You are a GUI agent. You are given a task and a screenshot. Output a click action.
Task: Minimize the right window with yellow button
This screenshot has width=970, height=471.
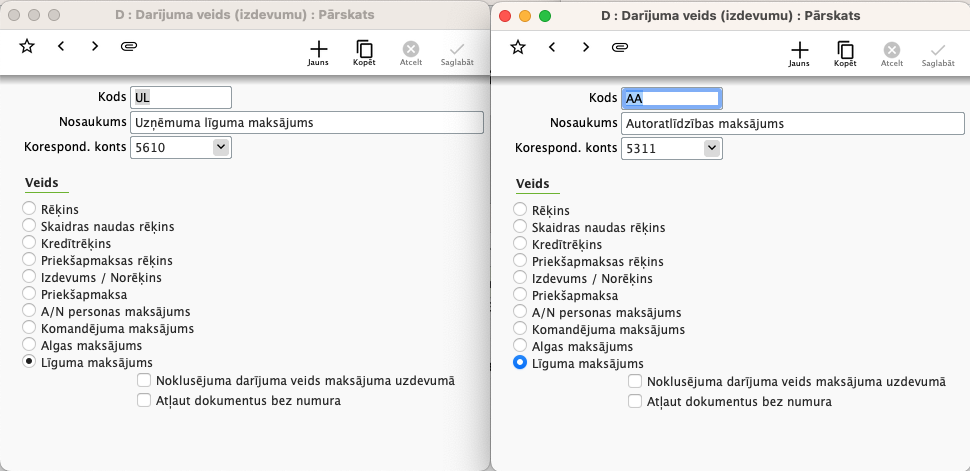point(525,15)
